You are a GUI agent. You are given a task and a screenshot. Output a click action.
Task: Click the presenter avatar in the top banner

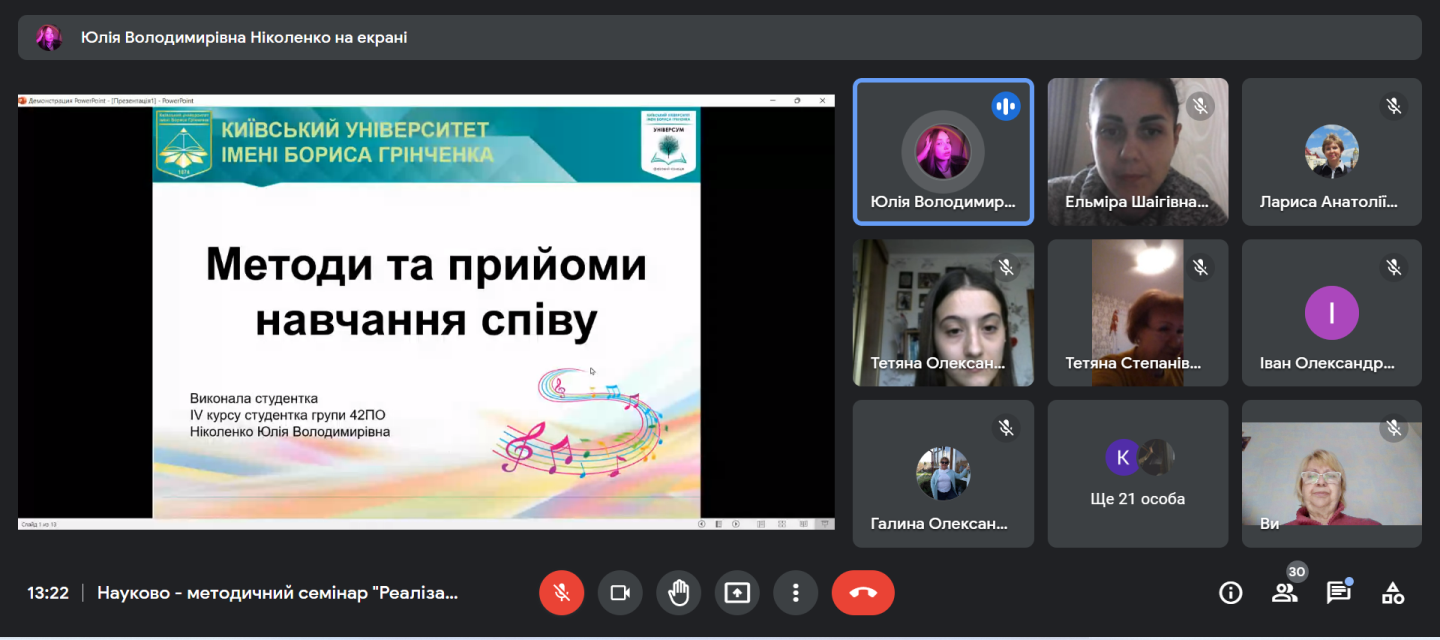point(49,38)
